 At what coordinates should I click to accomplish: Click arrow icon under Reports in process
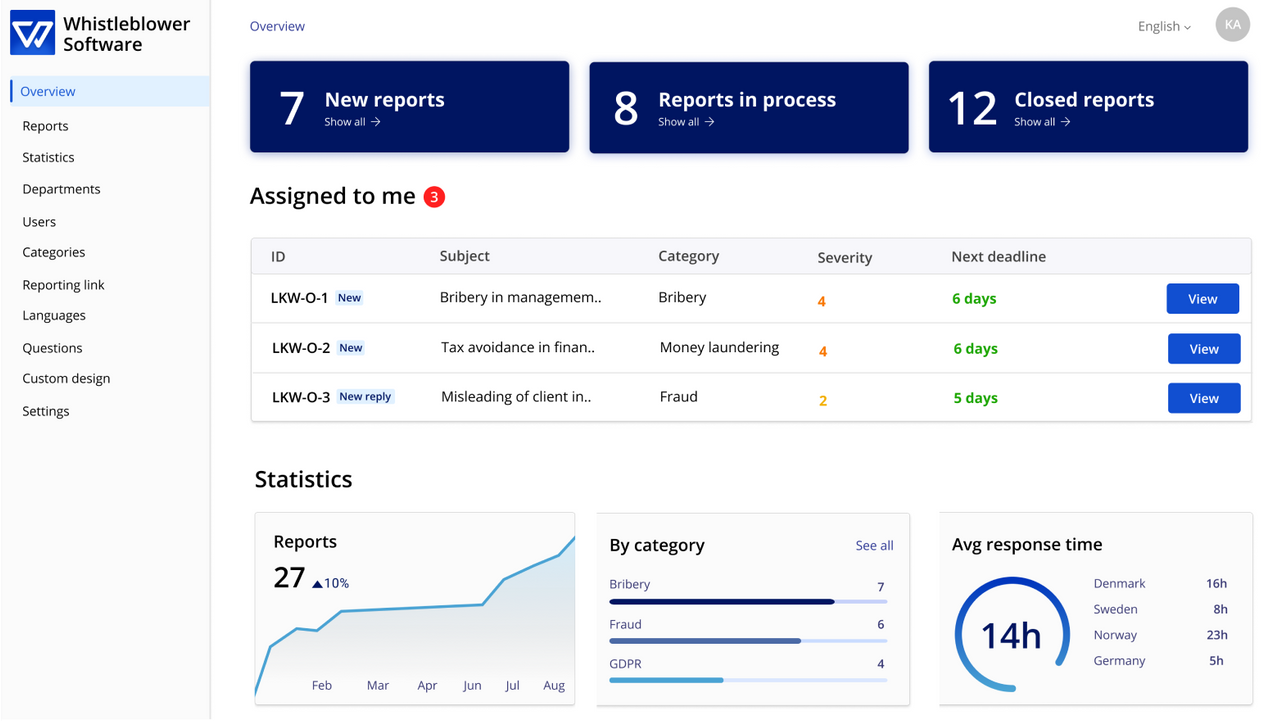coord(710,122)
